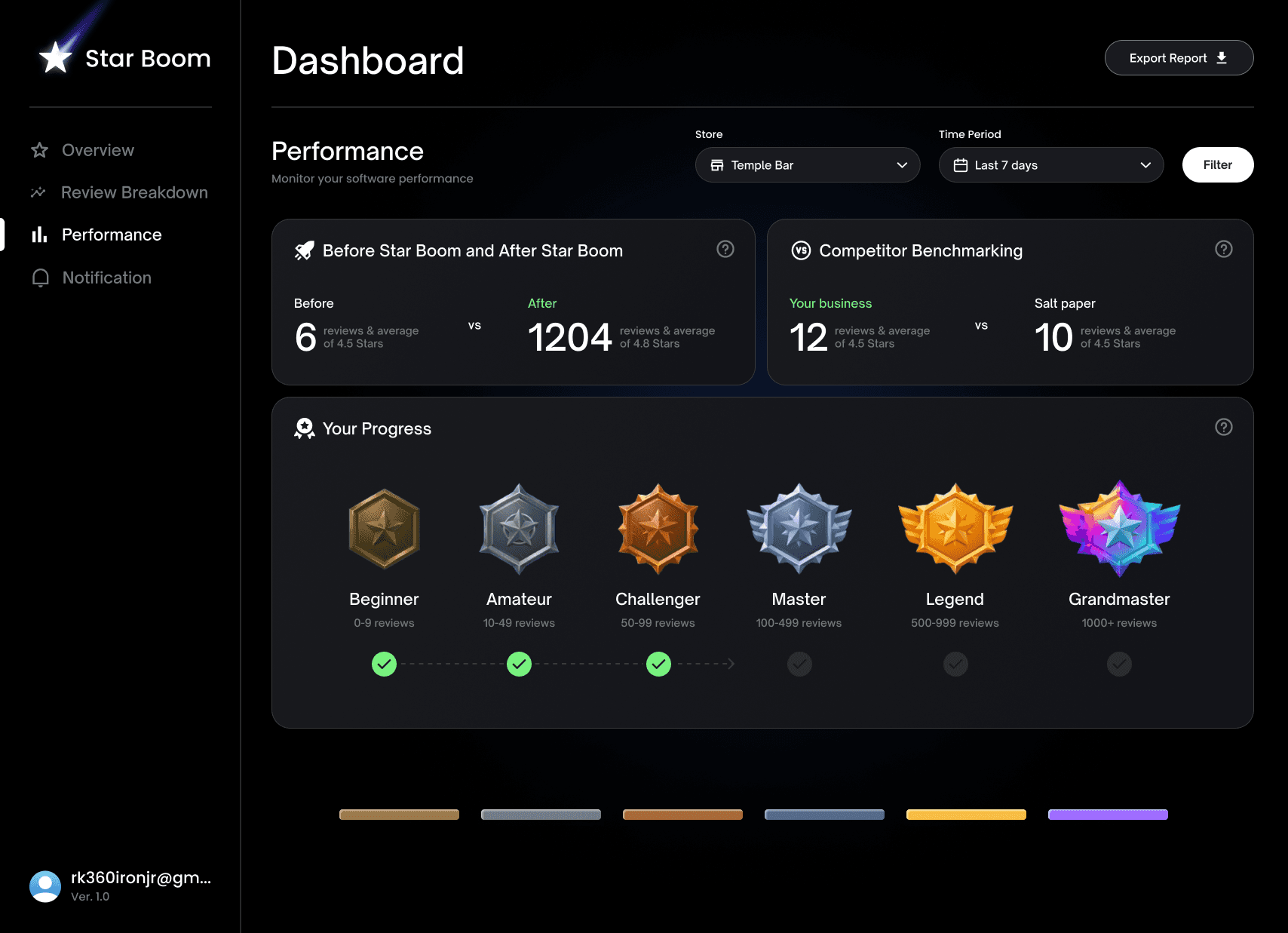This screenshot has width=1288, height=933.
Task: Click the Grandmaster rainbow badge
Action: tap(1119, 529)
